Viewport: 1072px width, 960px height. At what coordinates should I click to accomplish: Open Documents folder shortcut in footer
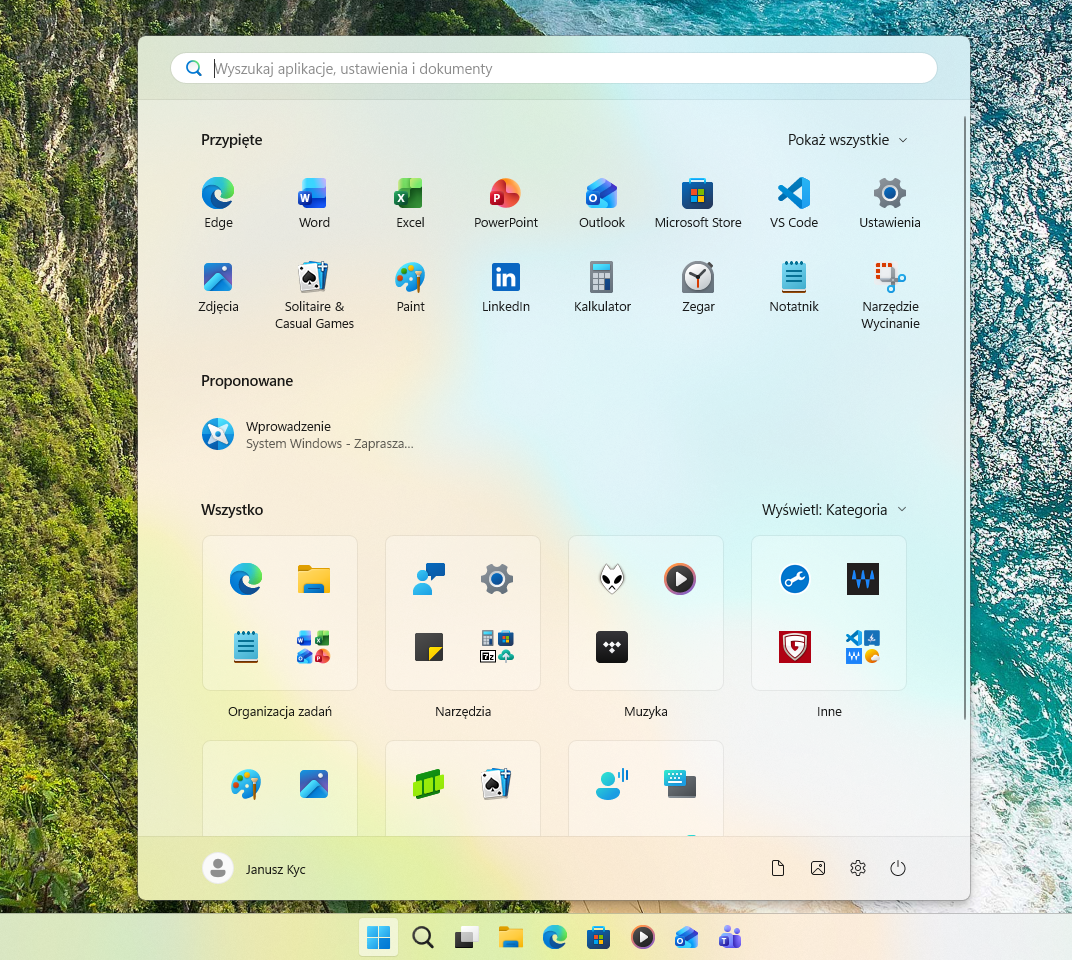[x=777, y=868]
